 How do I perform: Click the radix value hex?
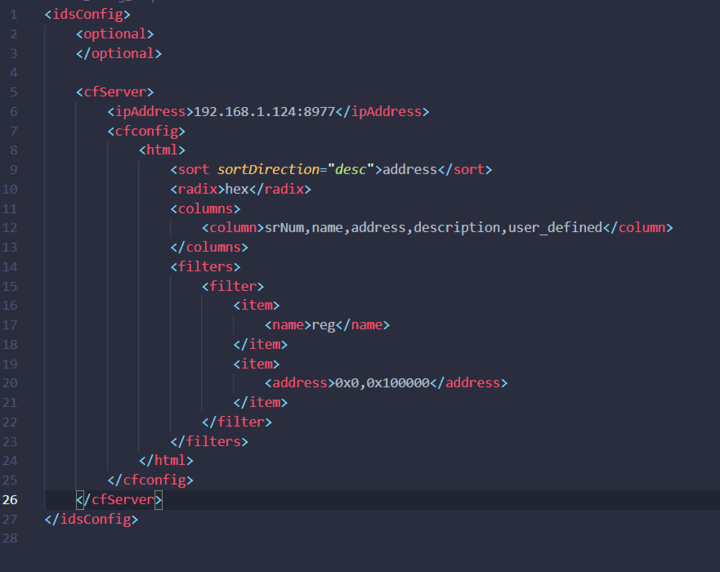[237, 189]
